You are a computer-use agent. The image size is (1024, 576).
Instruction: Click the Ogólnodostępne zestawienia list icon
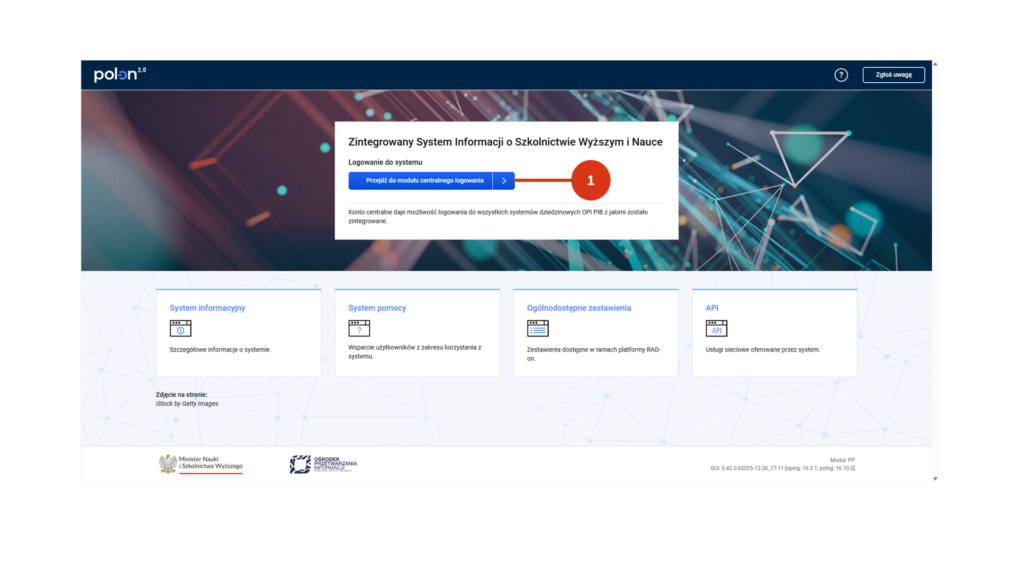coord(537,329)
